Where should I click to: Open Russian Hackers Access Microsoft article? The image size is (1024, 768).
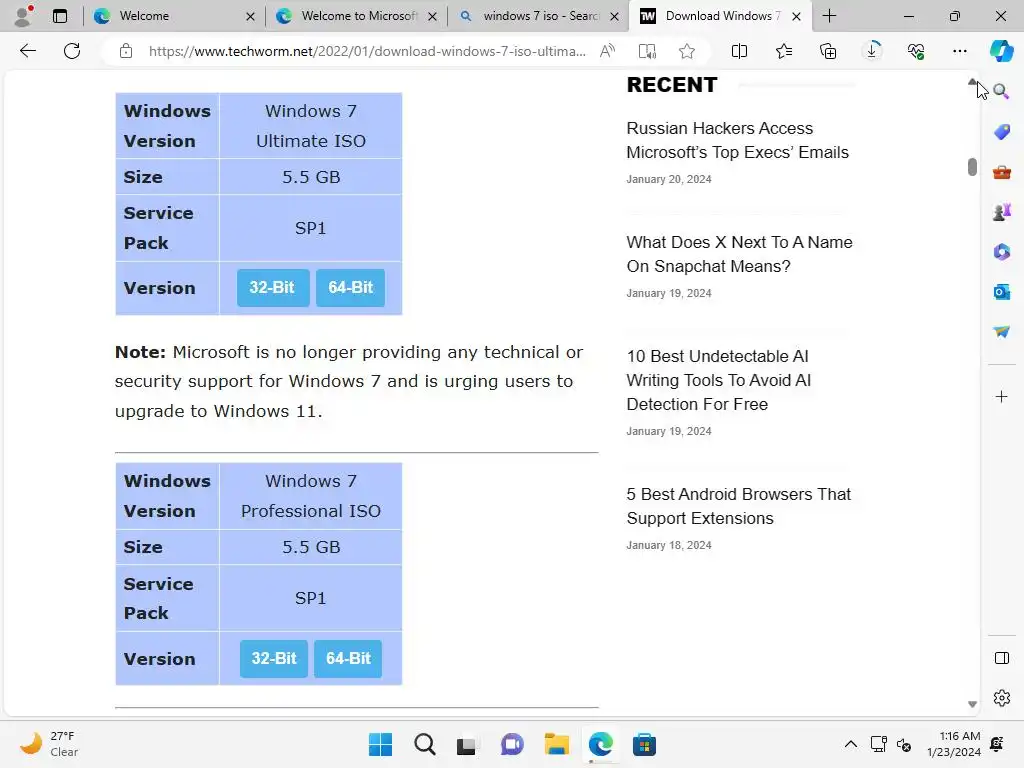(737, 140)
